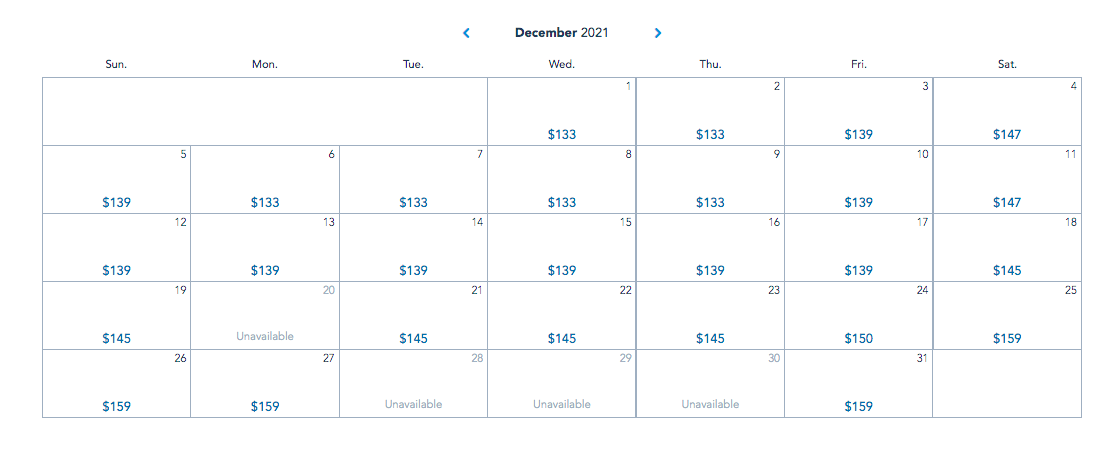Click the unavailable December 29 cell
The width and height of the screenshot is (1105, 454).
pos(562,384)
